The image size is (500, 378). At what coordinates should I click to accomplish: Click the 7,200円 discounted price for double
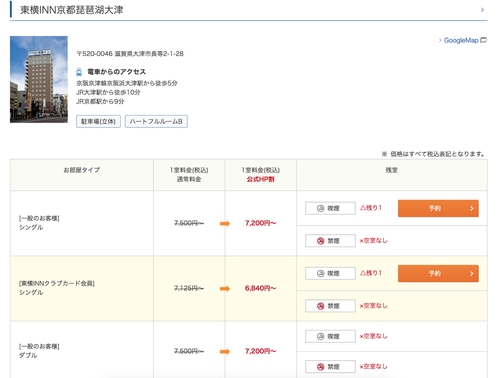click(x=260, y=351)
